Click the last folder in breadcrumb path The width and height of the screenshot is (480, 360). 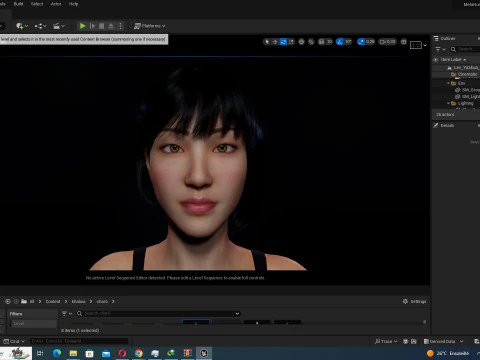(x=102, y=301)
